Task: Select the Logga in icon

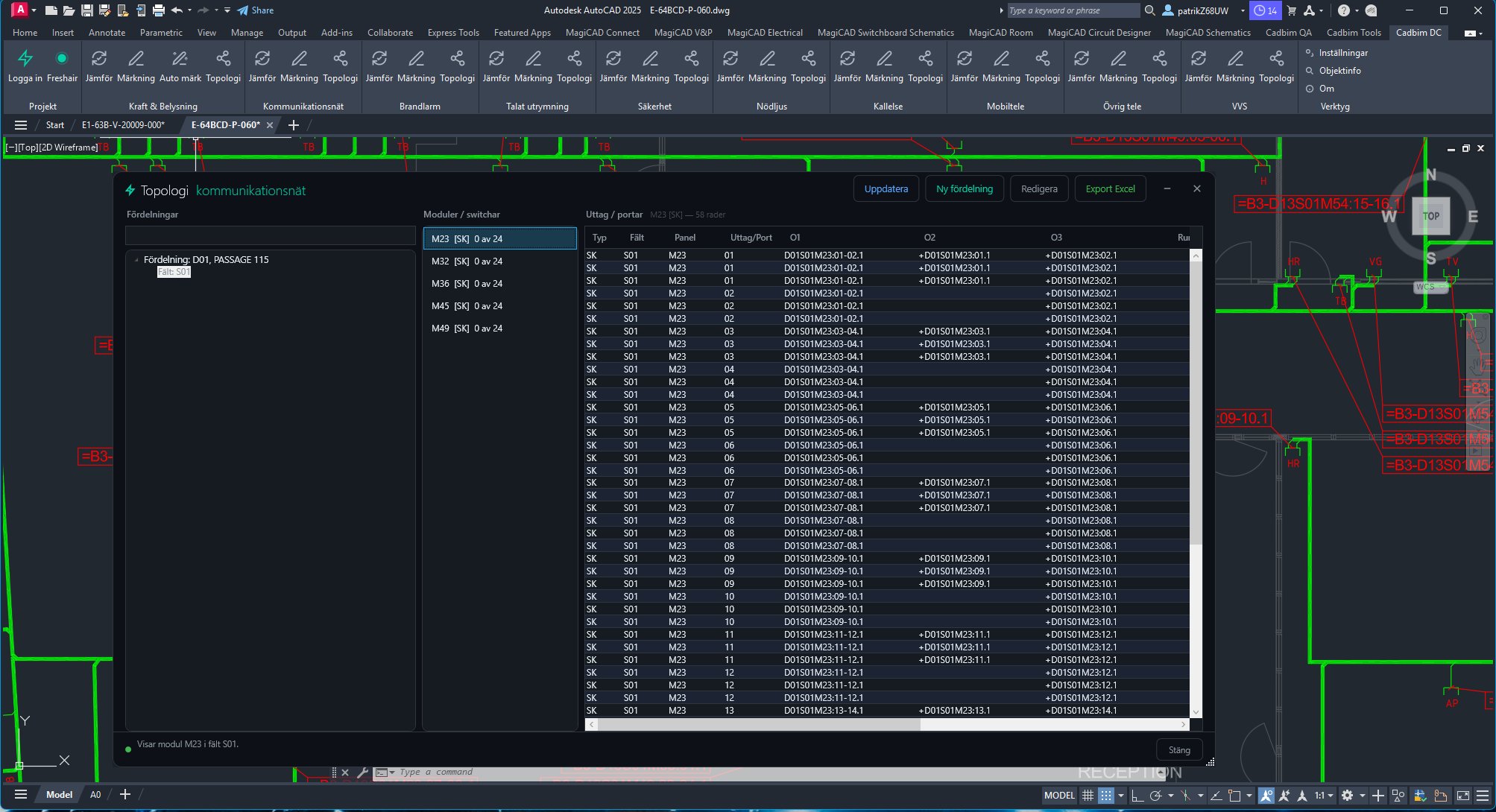Action: coord(25,66)
